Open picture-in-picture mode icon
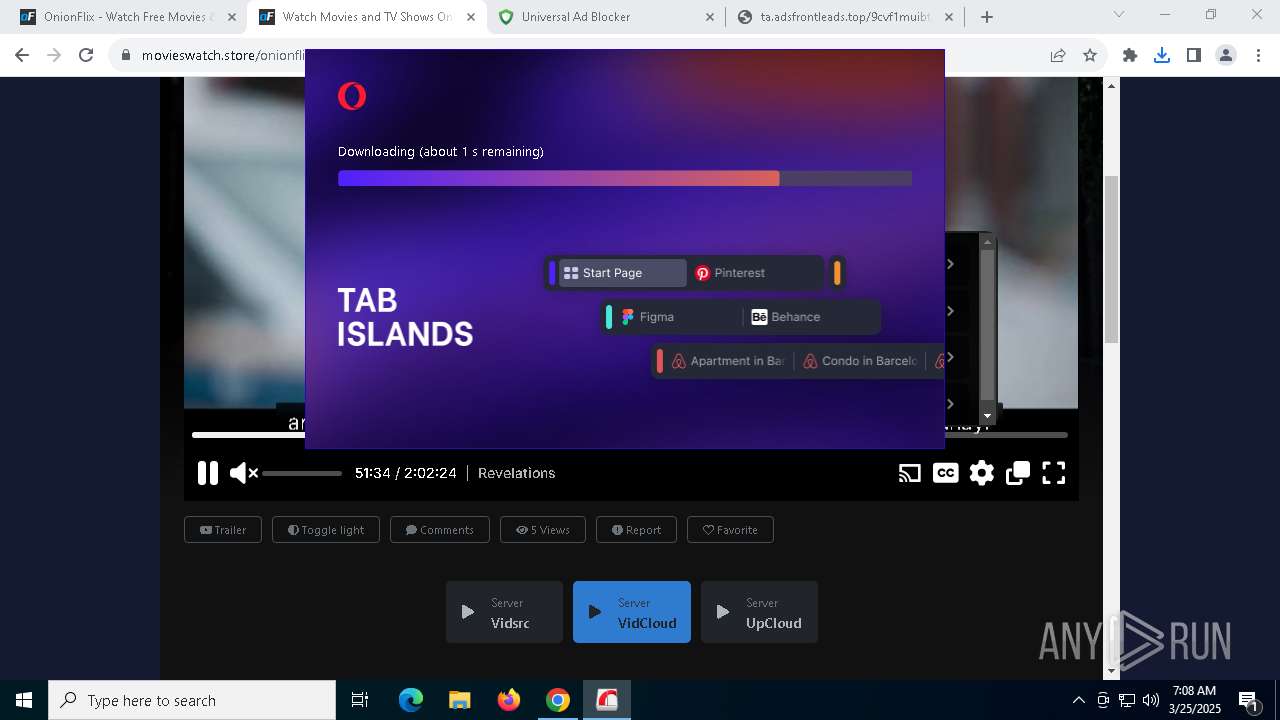This screenshot has width=1280, height=720. (1018, 473)
